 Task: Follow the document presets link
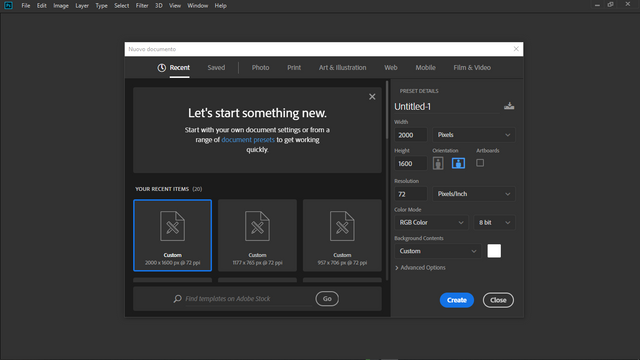tap(248, 140)
